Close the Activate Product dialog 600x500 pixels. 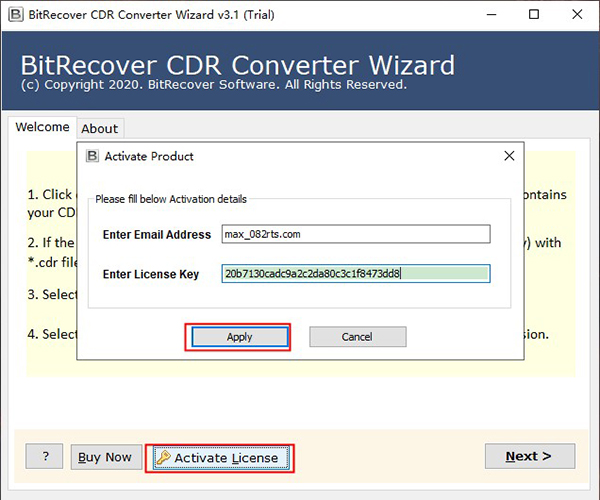[x=509, y=156]
